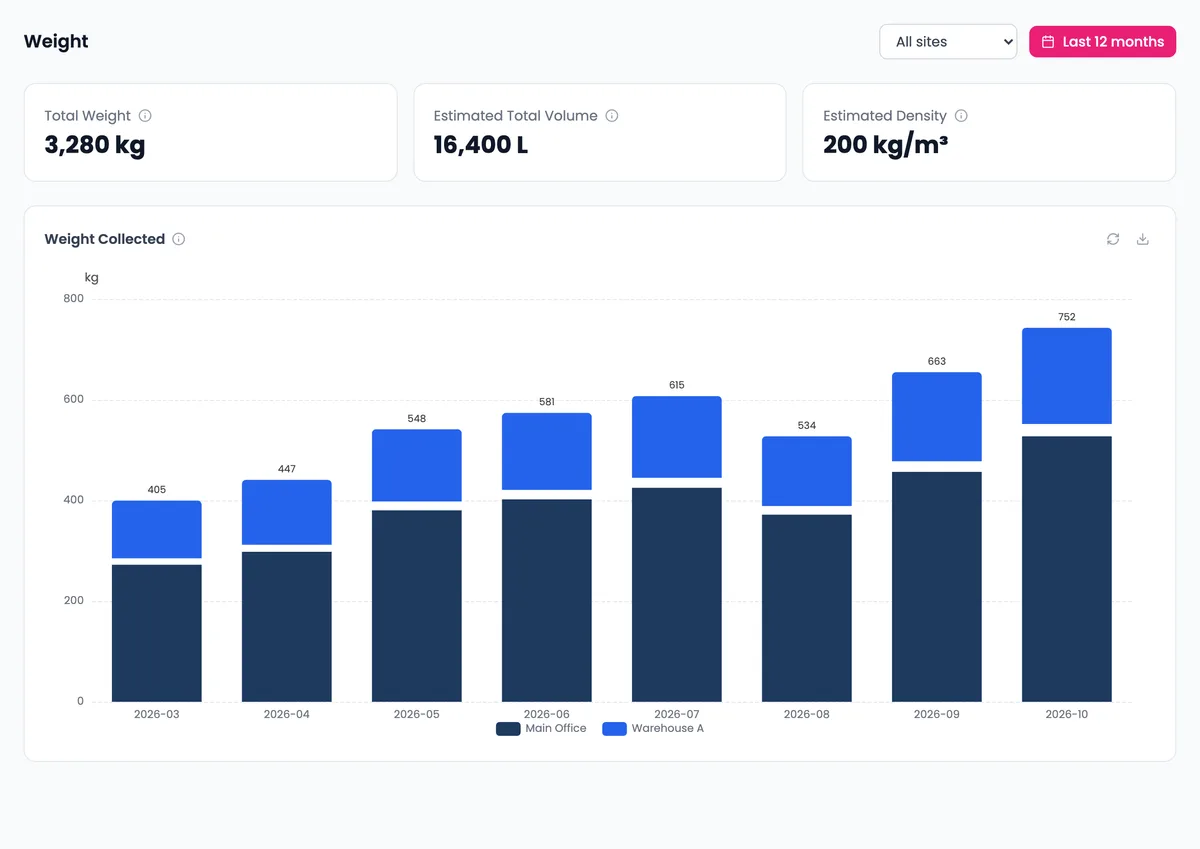Viewport: 1200px width, 849px height.
Task: Click the Main Office bar for 2026-06
Action: (547, 600)
